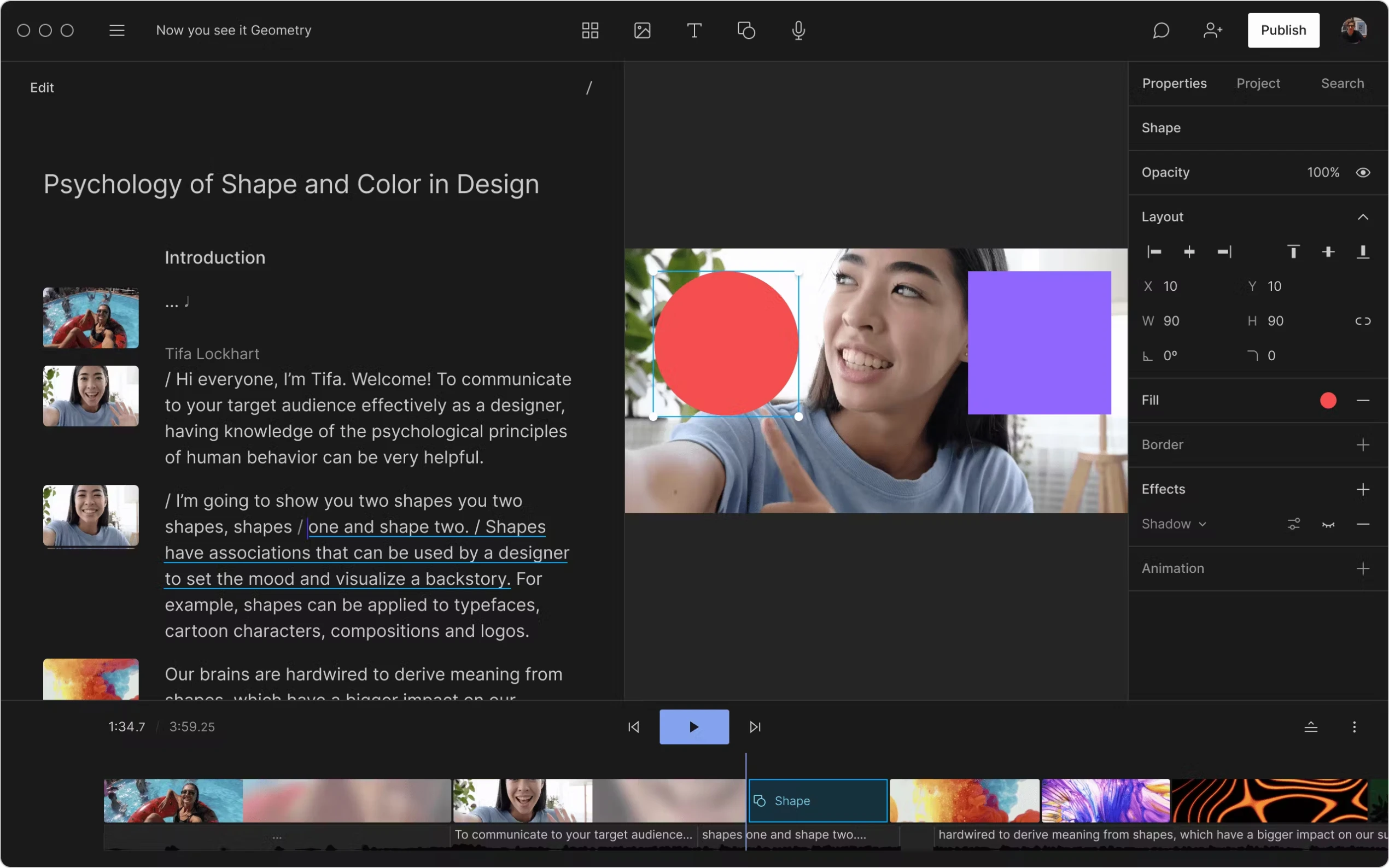Toggle shape visibility with the eye icon
The width and height of the screenshot is (1389, 868).
coord(1363,172)
